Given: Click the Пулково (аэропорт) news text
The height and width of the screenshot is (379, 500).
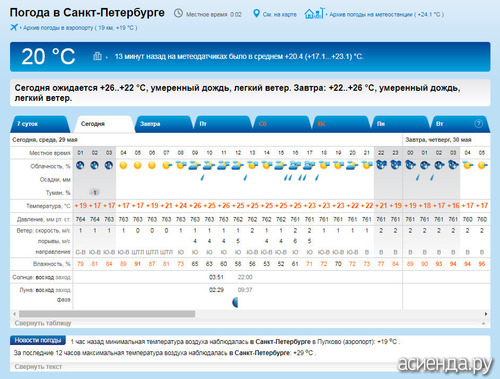Looking at the screenshot, I should point(346,342).
